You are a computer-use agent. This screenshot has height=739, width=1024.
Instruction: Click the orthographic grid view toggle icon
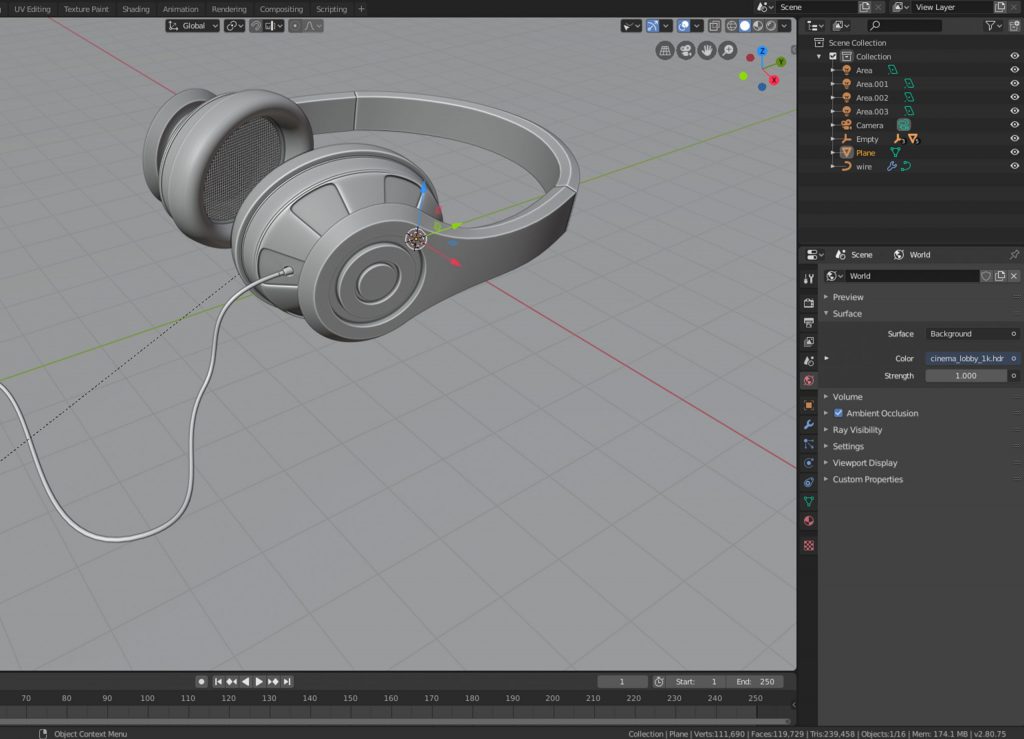point(665,50)
